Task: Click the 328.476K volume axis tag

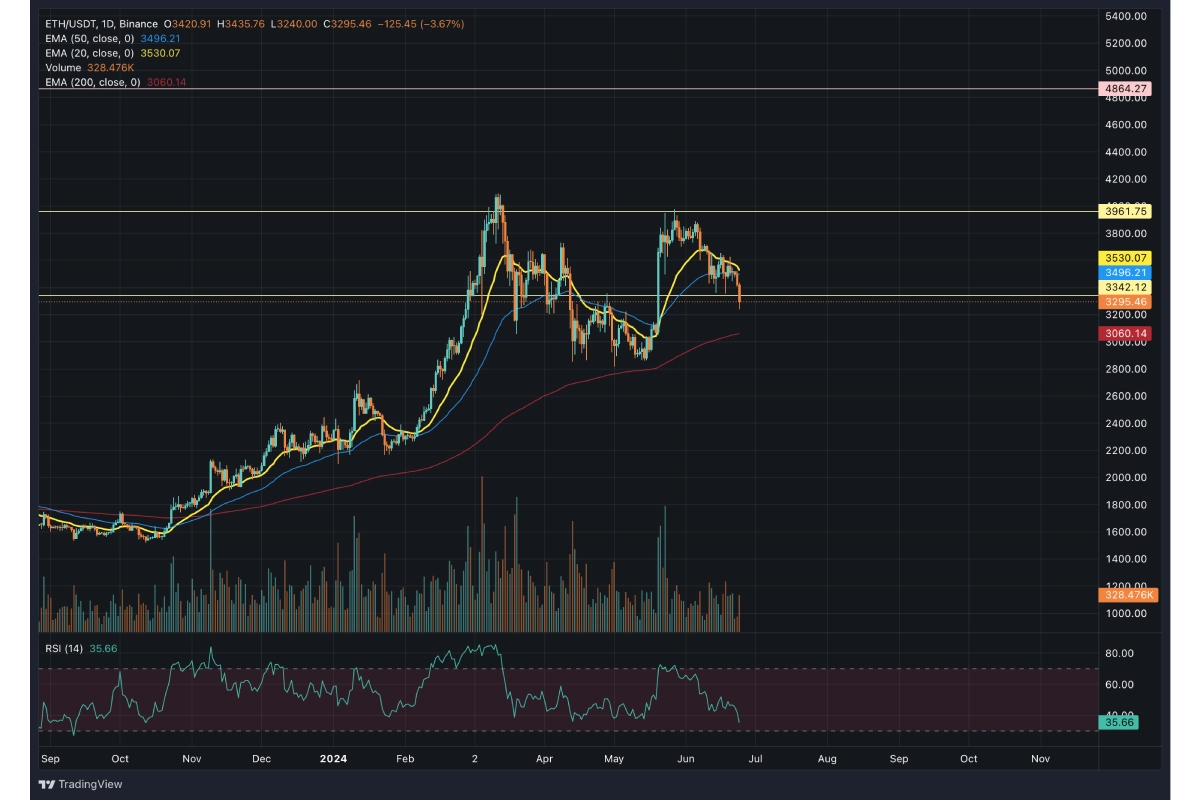Action: click(1129, 595)
